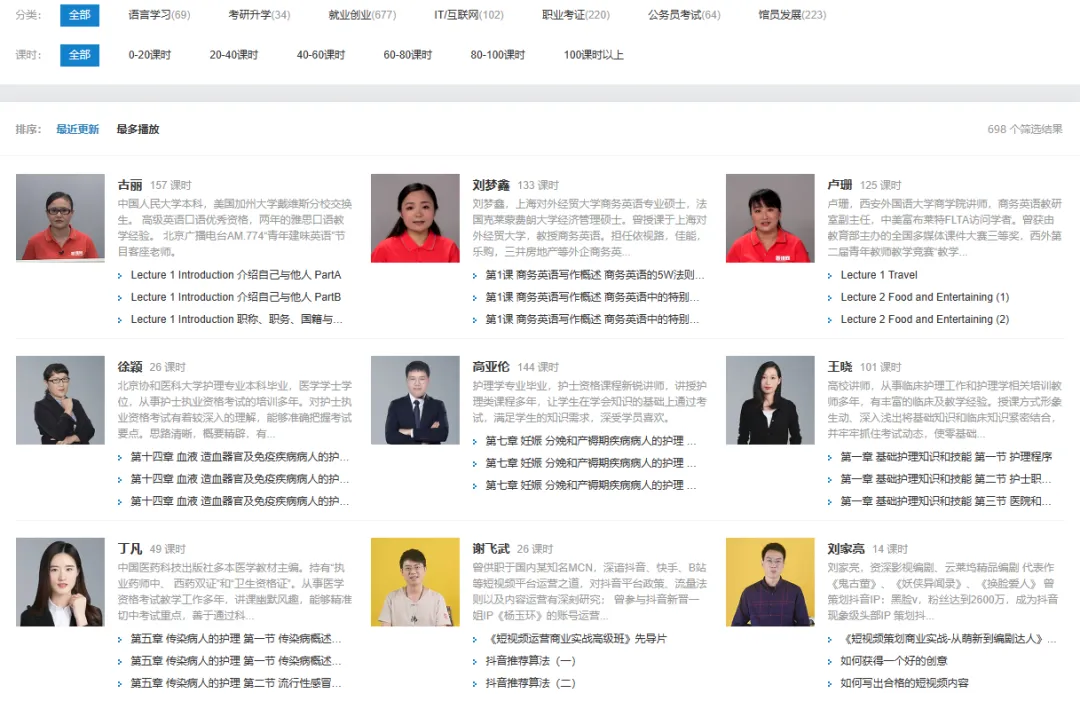The height and width of the screenshot is (701, 1080).
Task: Sort results by "最多播放"
Action: click(137, 129)
